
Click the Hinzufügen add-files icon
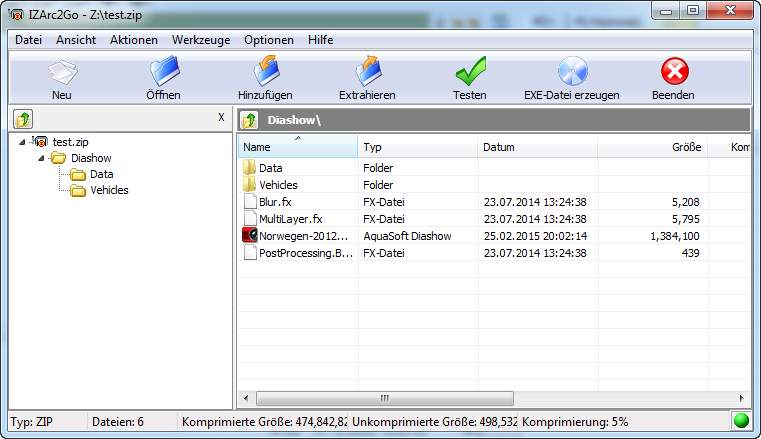(265, 72)
